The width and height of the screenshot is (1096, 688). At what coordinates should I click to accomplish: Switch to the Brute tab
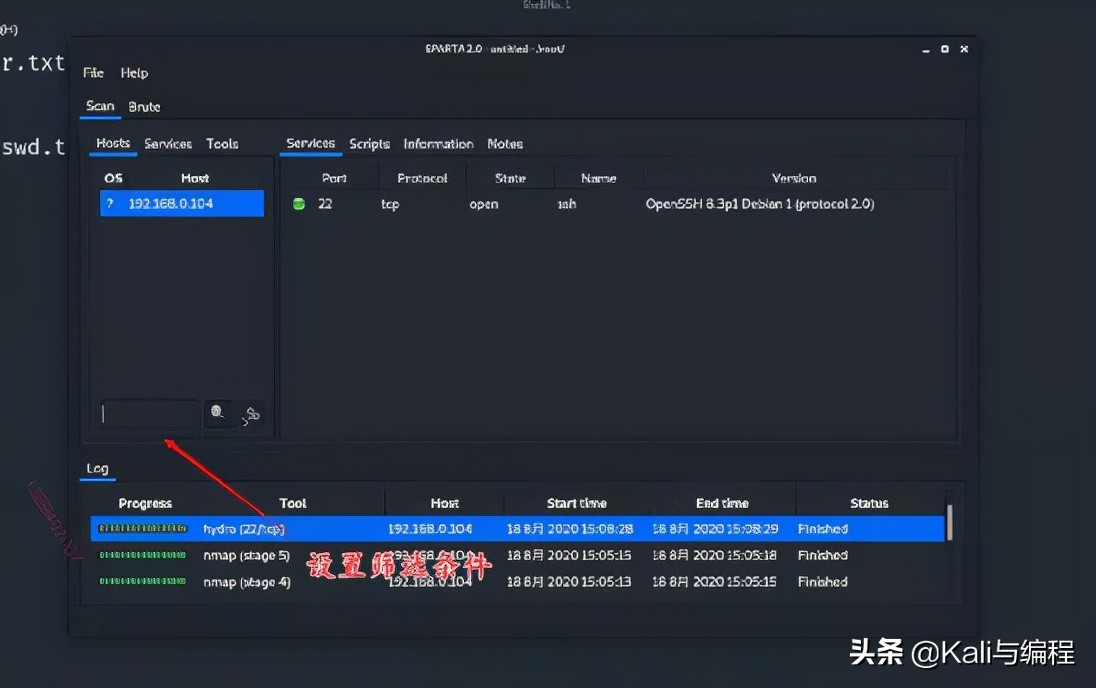point(145,107)
